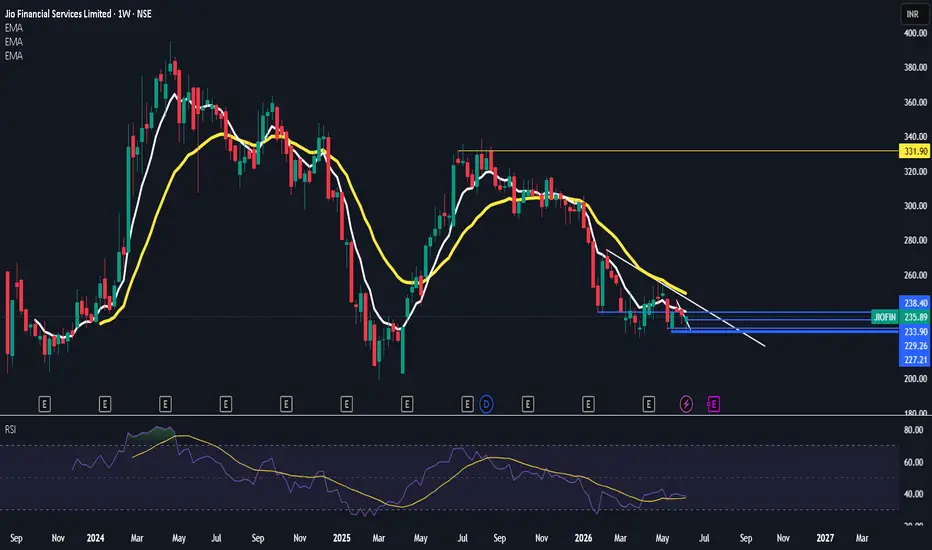The height and width of the screenshot is (550, 932).
Task: Open the January 2024 earnings E marker
Action: click(105, 405)
